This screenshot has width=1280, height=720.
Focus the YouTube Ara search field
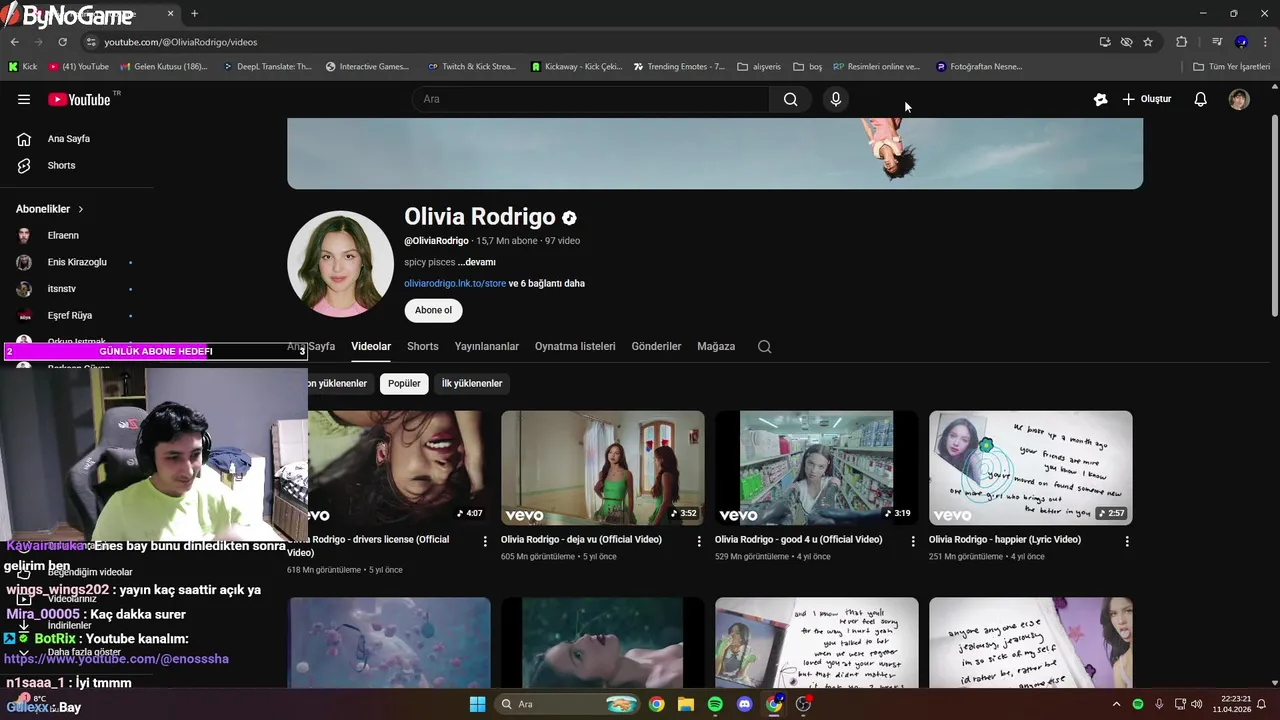(x=591, y=99)
